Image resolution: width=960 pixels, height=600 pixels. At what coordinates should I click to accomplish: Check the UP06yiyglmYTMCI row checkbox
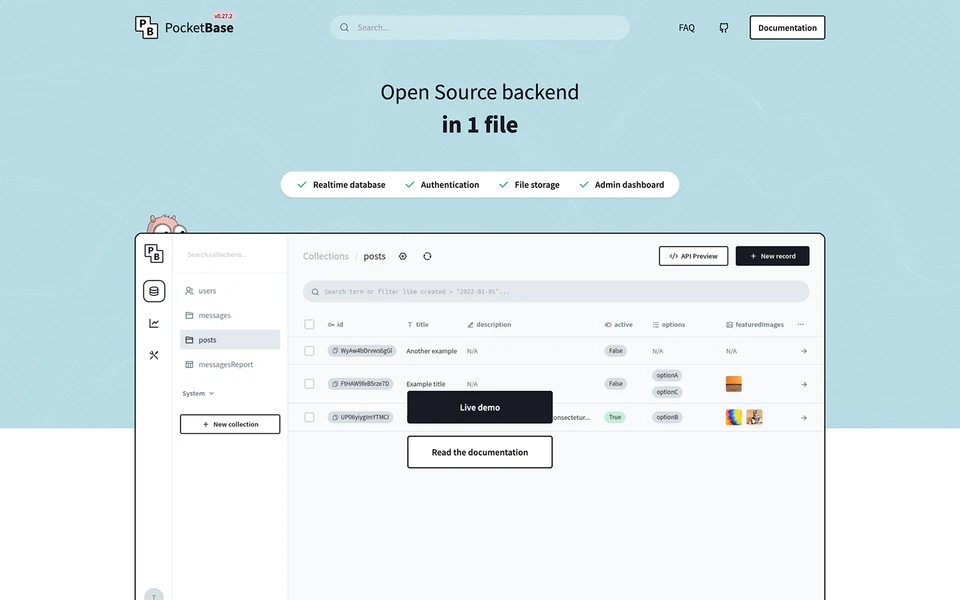[x=309, y=417]
